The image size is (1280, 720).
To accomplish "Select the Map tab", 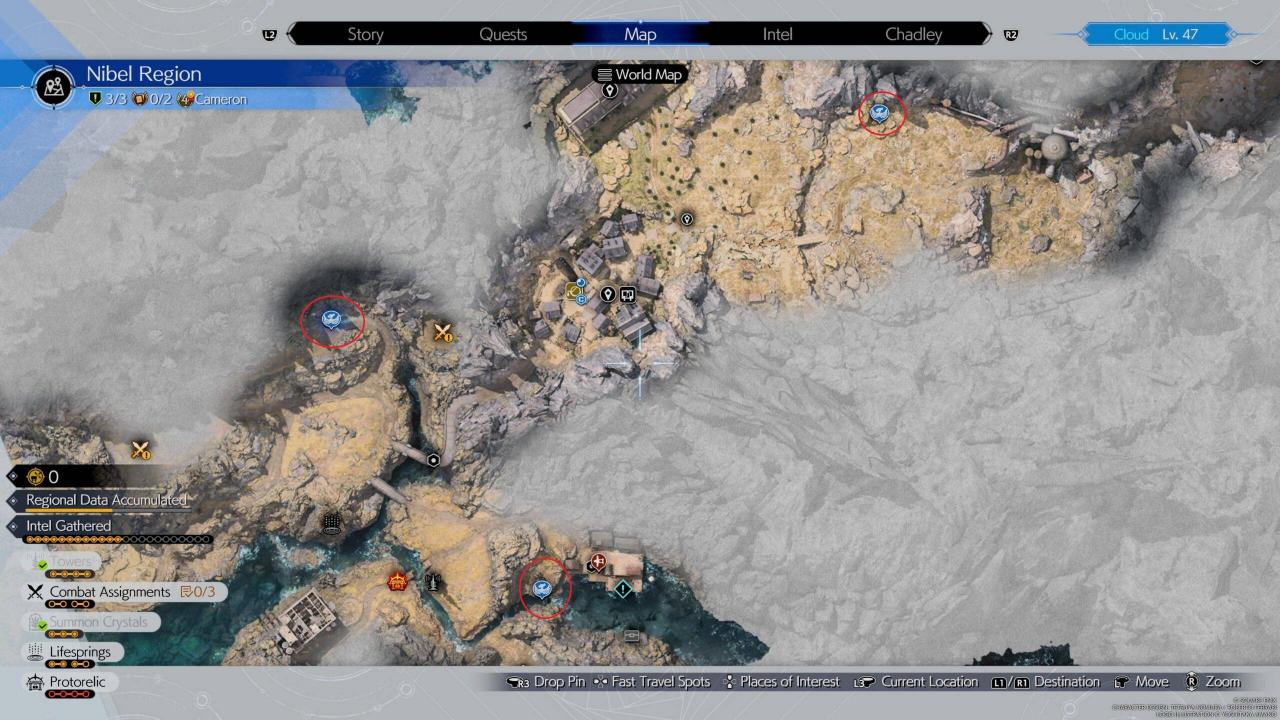I will pos(640,34).
